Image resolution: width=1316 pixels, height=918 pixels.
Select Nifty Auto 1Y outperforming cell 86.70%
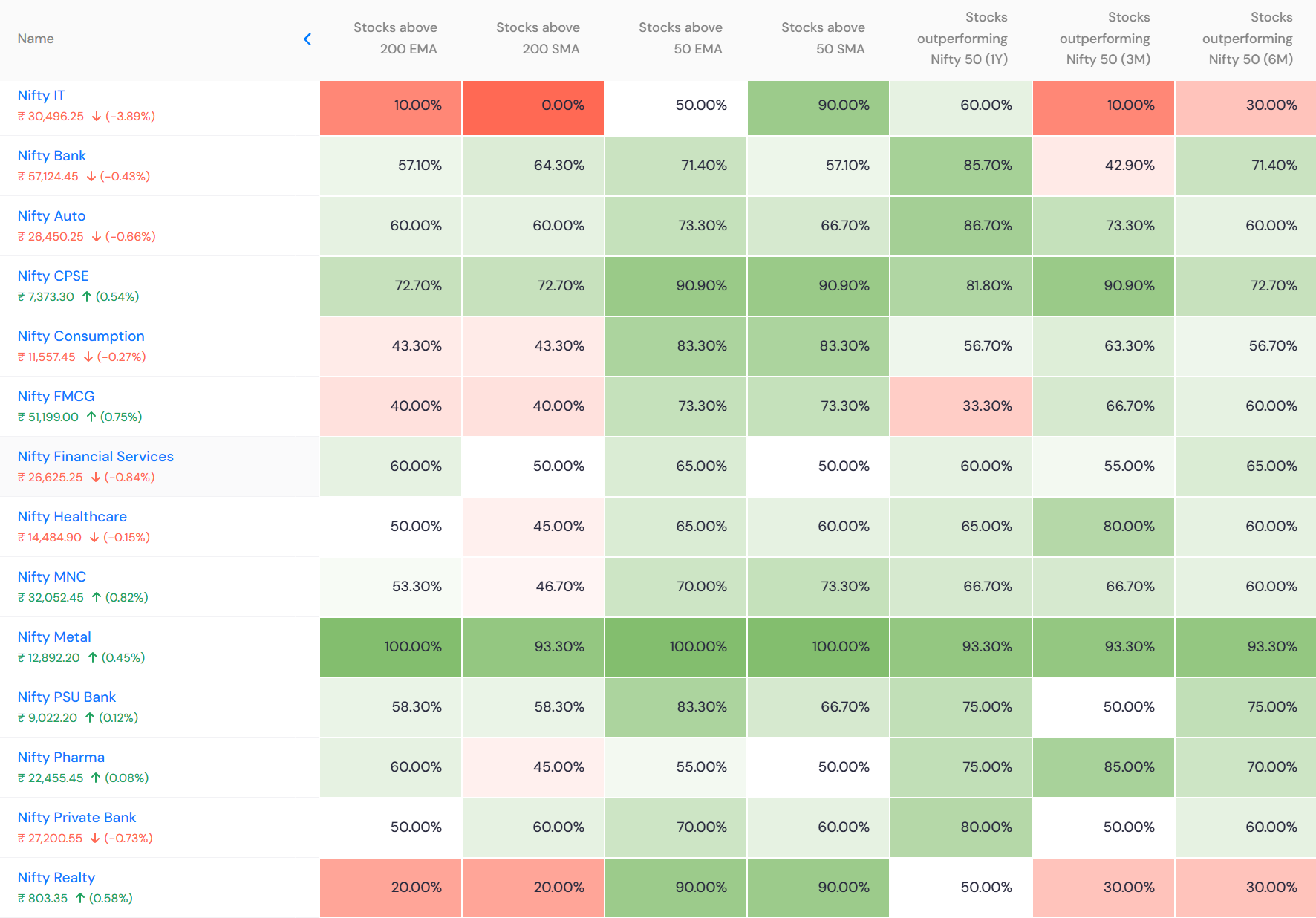pyautogui.click(x=961, y=227)
